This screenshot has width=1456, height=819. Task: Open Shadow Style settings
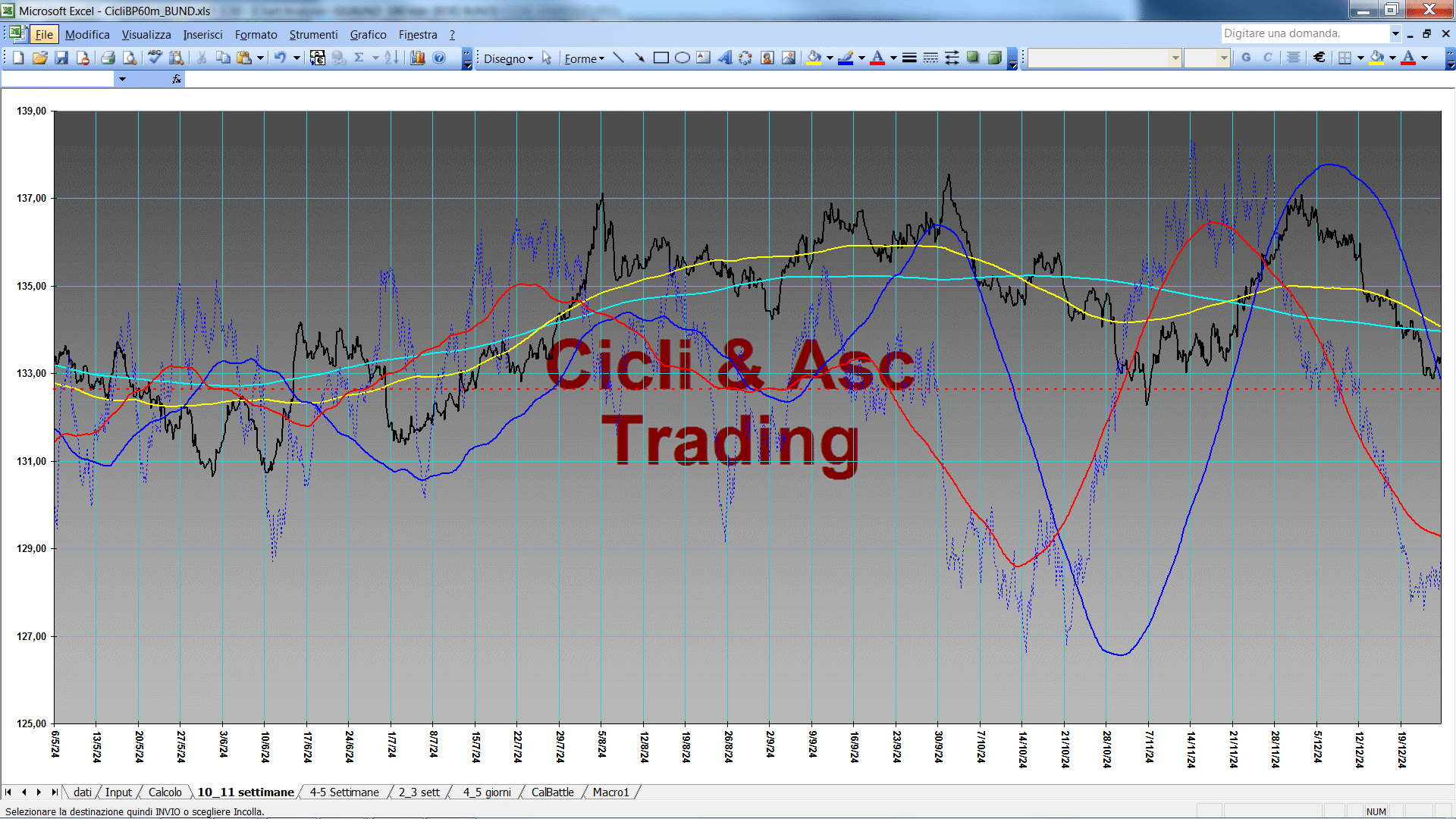(x=973, y=58)
